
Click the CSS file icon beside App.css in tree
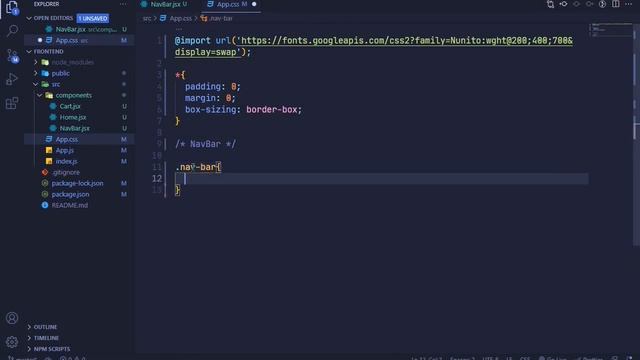point(49,139)
